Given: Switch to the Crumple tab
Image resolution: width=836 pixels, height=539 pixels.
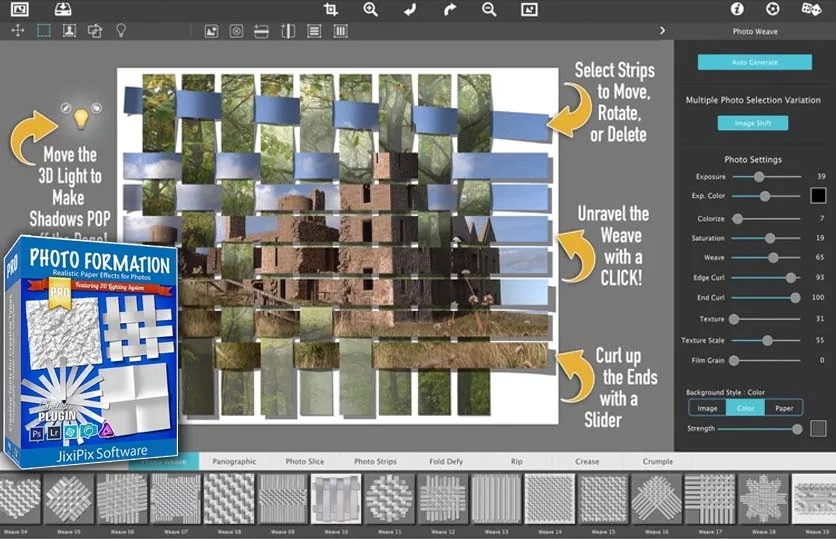Looking at the screenshot, I should 658,462.
